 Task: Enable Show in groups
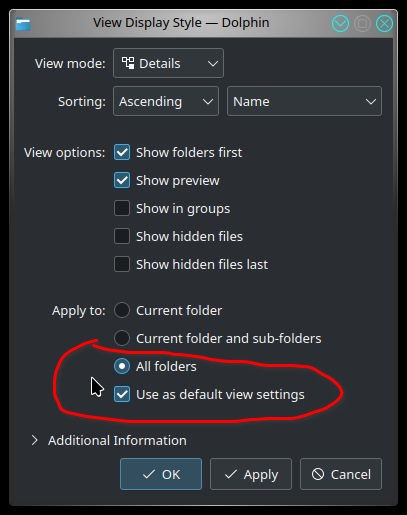[x=122, y=208]
